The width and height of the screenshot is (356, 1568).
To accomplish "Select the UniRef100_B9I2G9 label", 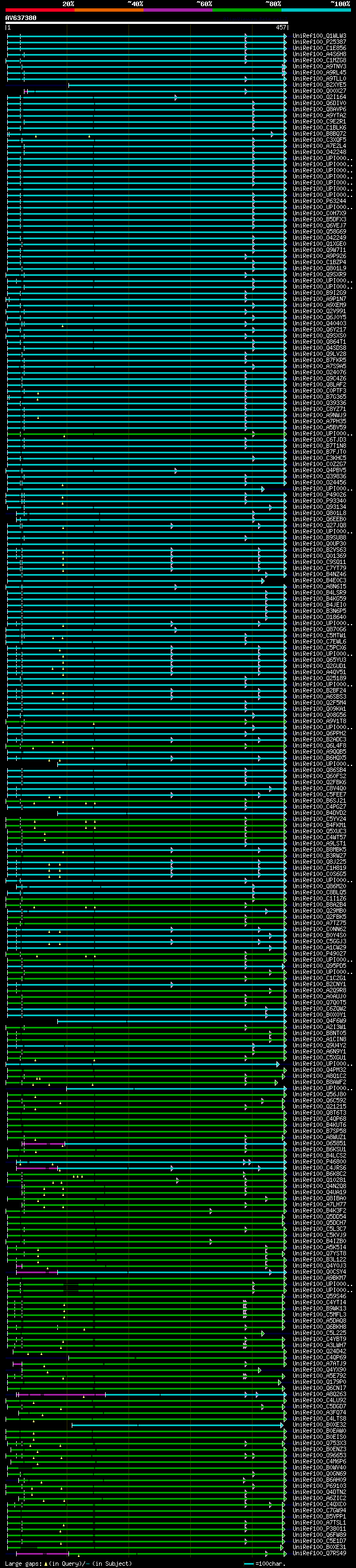I will coord(319,293).
